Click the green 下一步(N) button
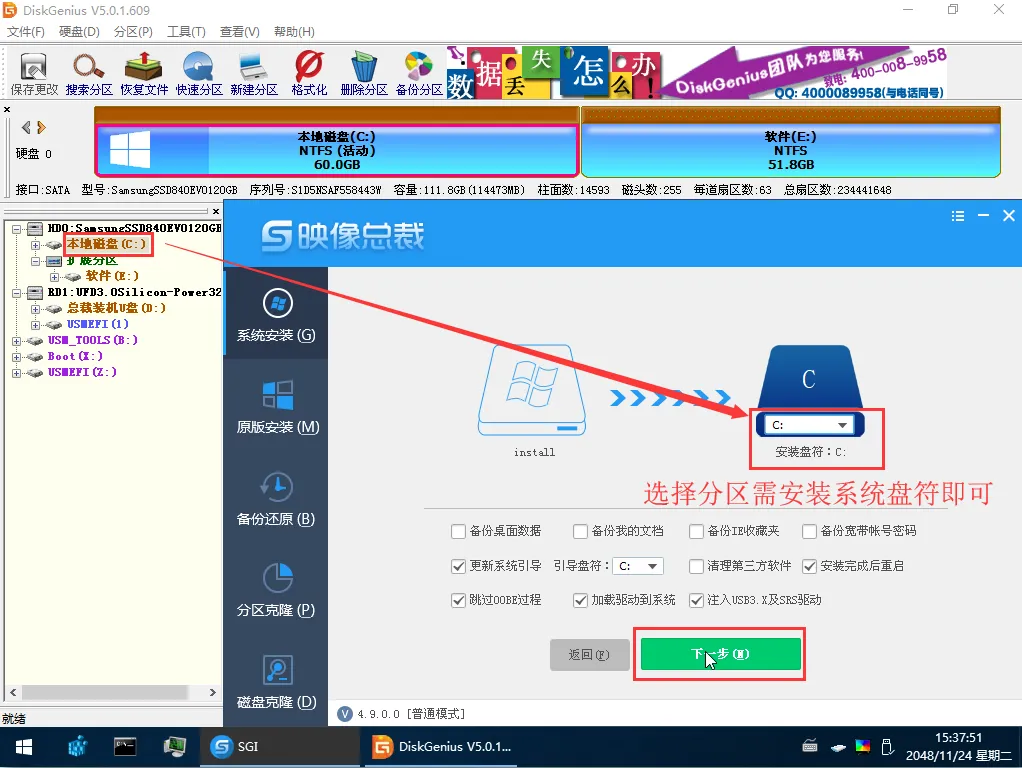 tap(720, 654)
